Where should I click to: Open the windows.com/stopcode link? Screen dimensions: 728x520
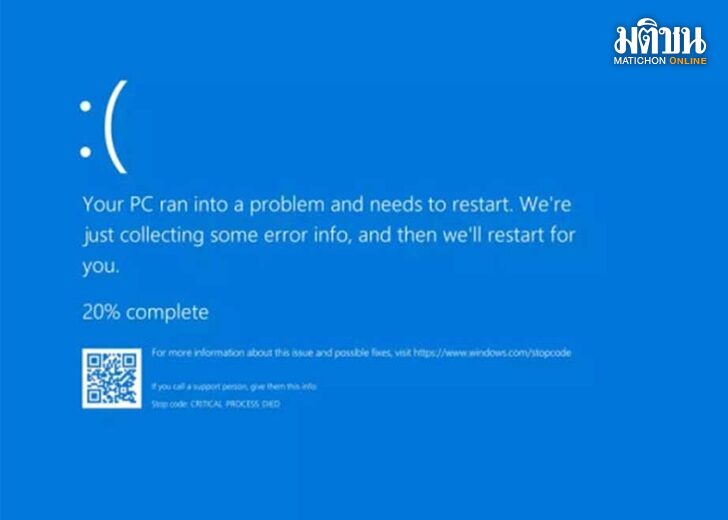tap(492, 353)
